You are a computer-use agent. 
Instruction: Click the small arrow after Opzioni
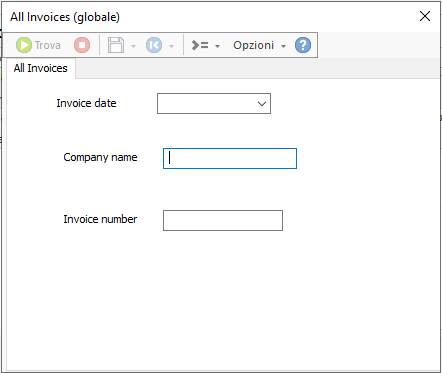(283, 46)
